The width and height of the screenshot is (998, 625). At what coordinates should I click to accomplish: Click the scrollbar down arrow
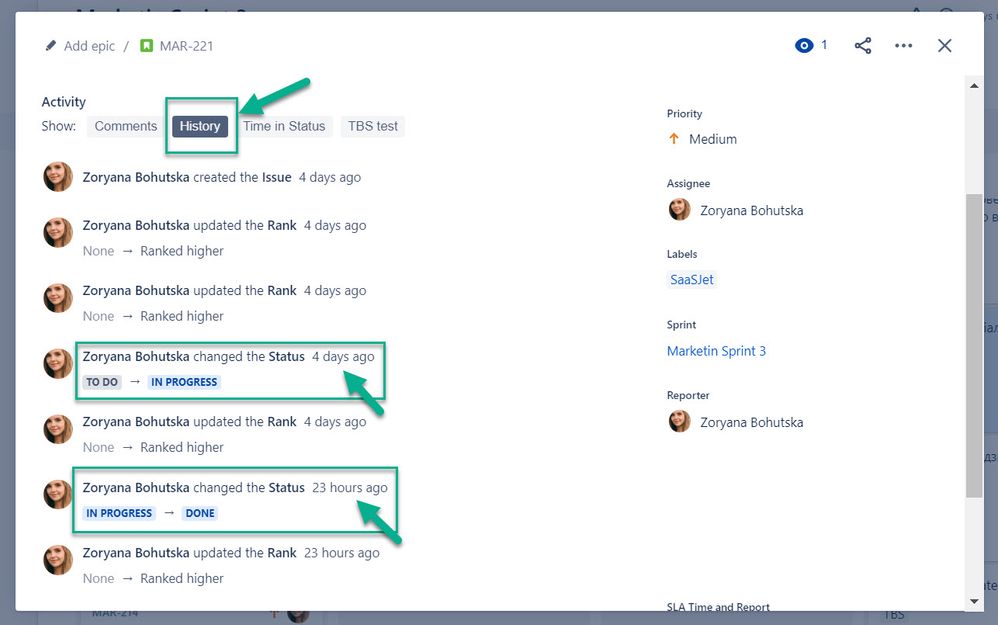974,601
